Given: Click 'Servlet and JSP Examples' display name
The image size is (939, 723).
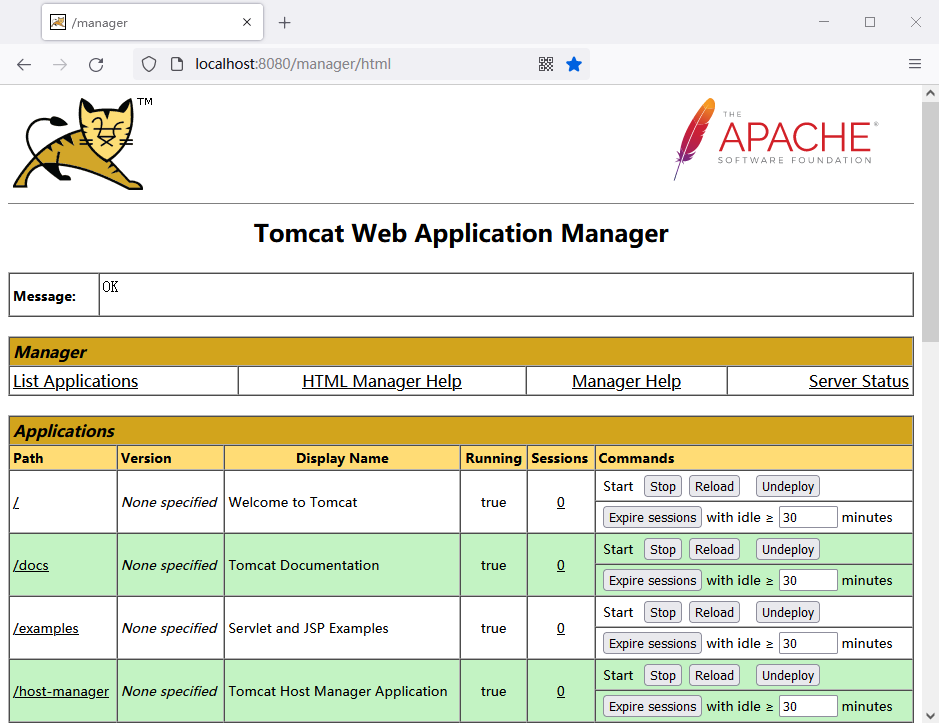Looking at the screenshot, I should pos(308,628).
